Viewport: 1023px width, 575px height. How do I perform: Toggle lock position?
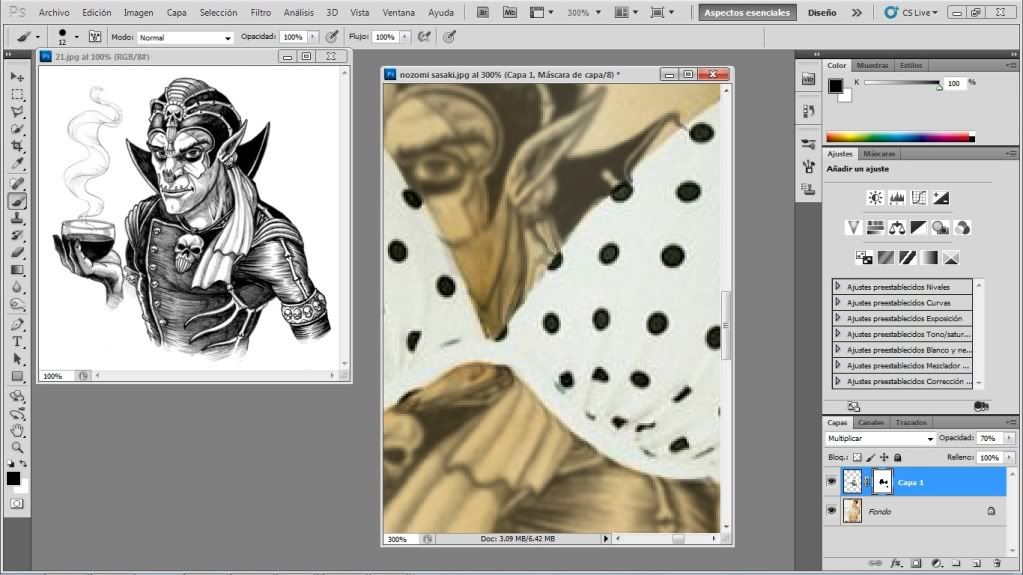click(x=884, y=458)
